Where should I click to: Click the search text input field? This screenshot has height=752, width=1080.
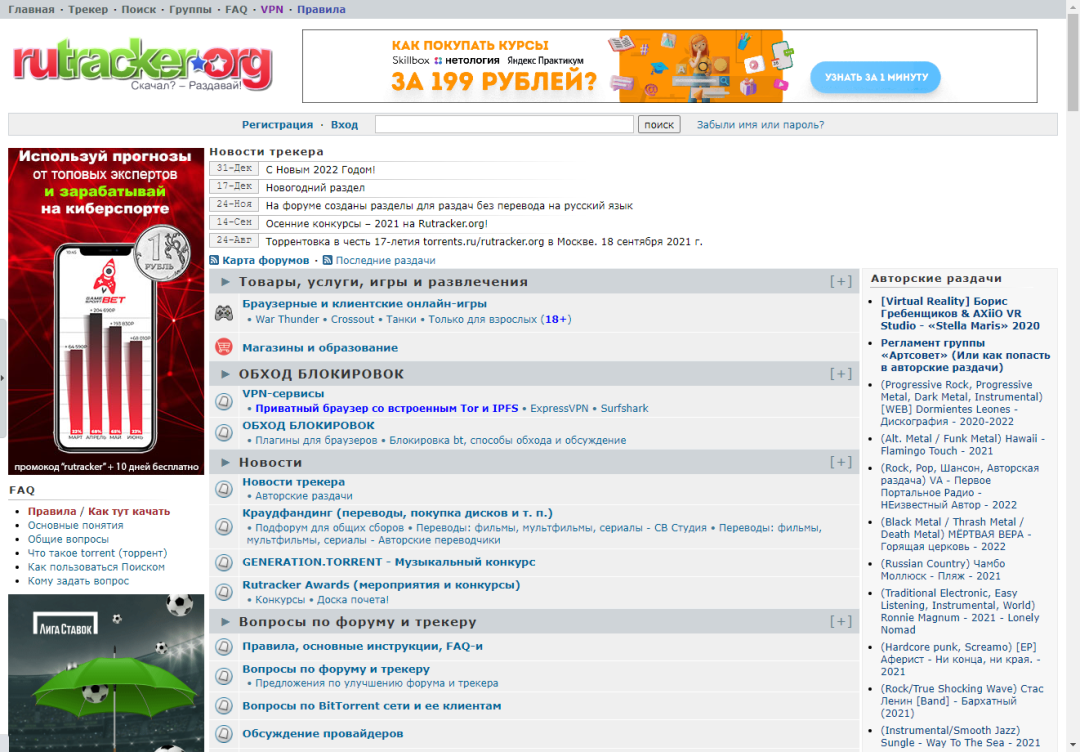pos(504,125)
